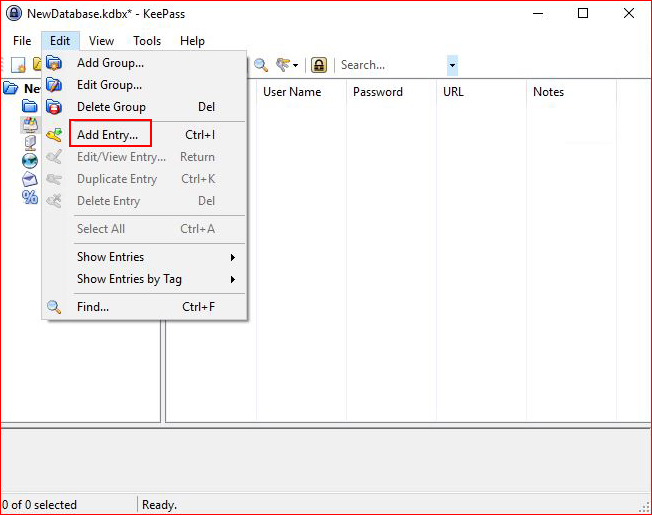The height and width of the screenshot is (515, 652).
Task: Select the root database folder in tree
Action: coord(11,88)
